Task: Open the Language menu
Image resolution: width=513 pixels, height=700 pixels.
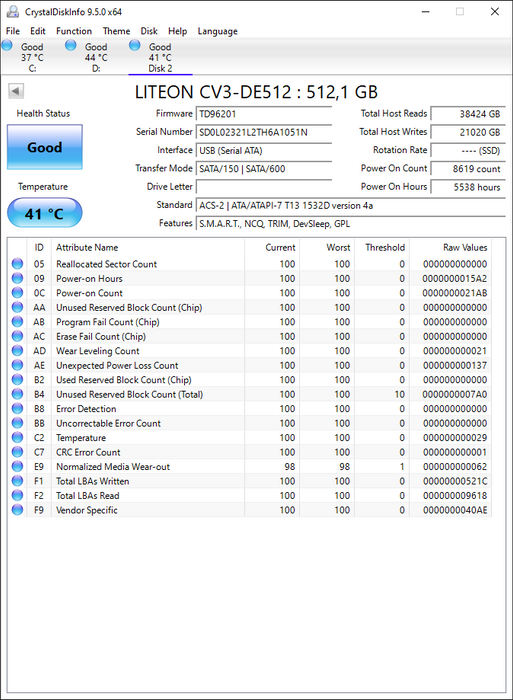Action: [x=217, y=31]
